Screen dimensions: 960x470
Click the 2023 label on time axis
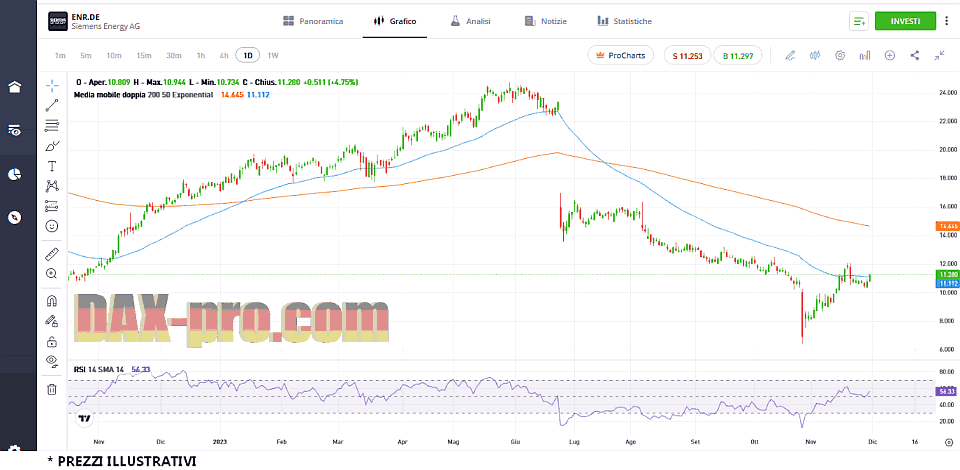pyautogui.click(x=220, y=440)
